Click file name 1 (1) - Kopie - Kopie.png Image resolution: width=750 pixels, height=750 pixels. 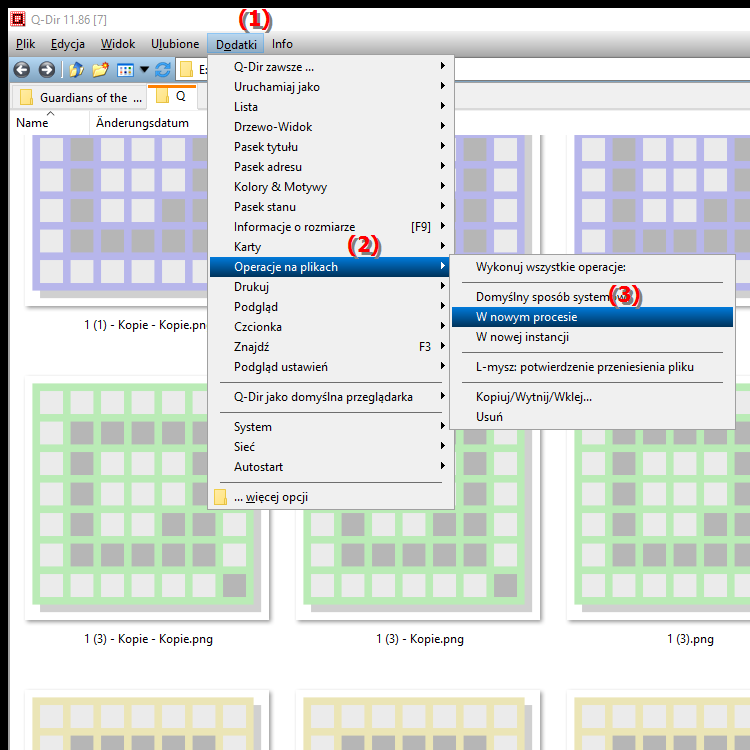click(x=145, y=325)
